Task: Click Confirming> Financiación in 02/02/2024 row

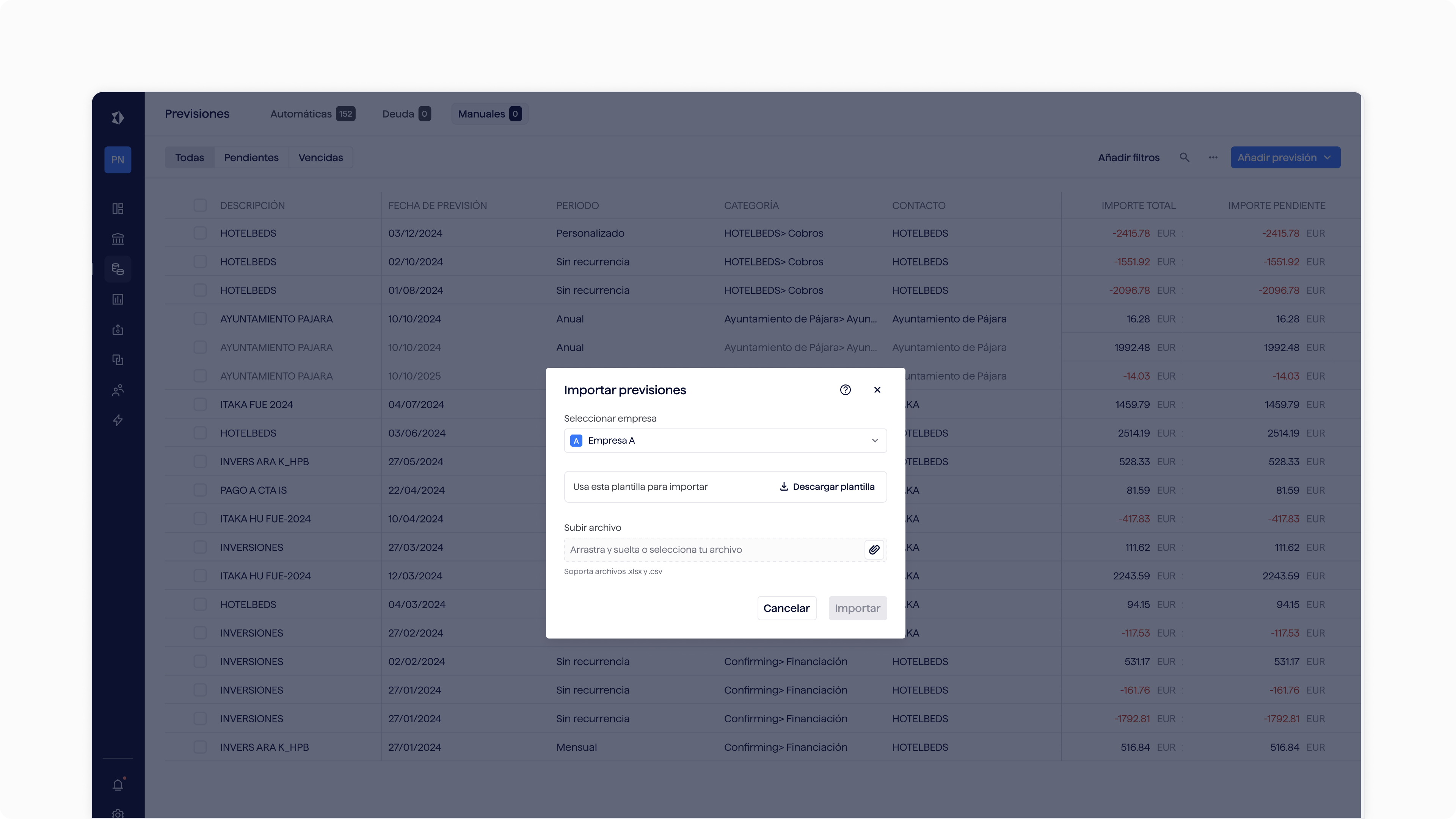Action: click(x=786, y=662)
